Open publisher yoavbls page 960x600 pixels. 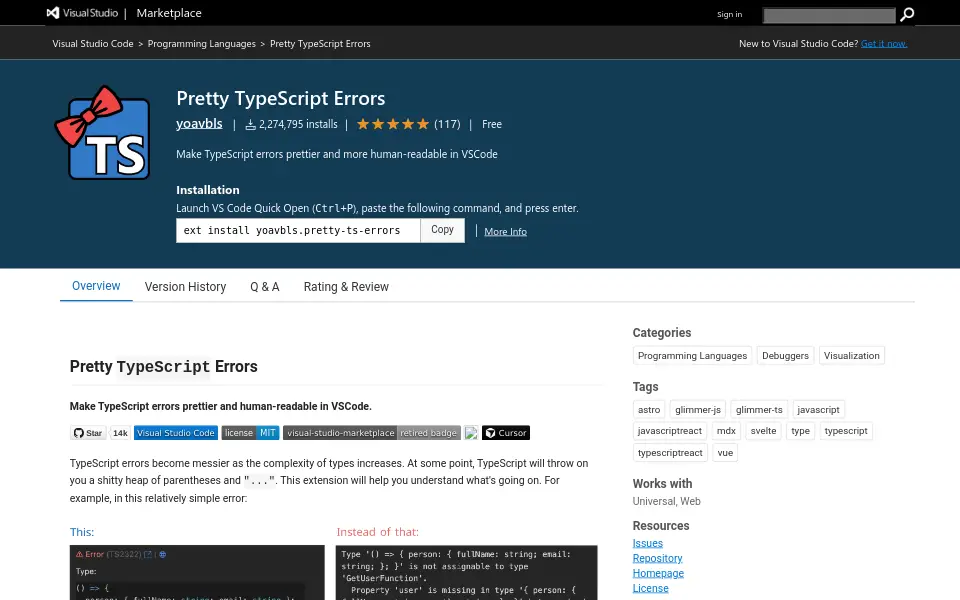[x=199, y=123]
